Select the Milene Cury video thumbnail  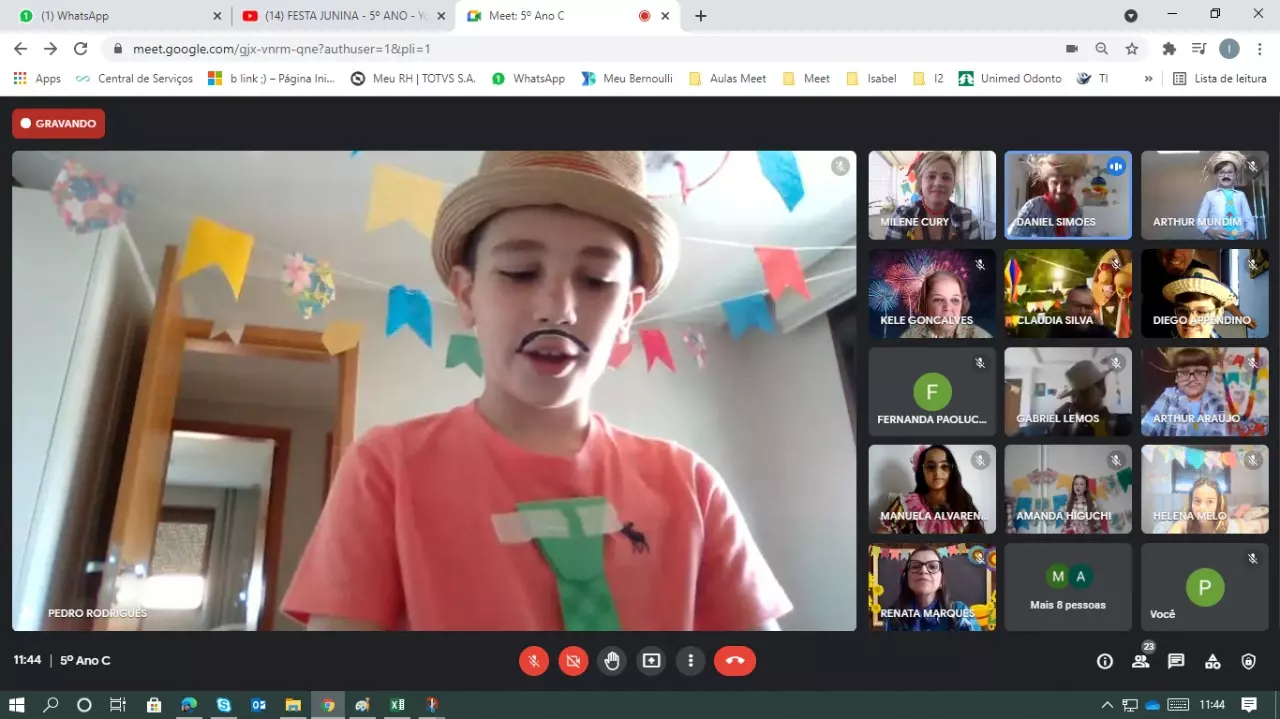[x=932, y=195]
